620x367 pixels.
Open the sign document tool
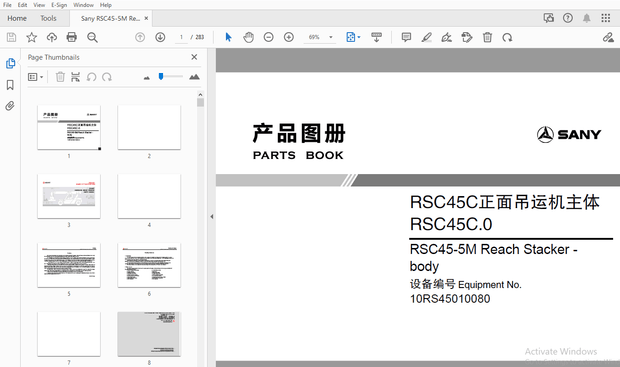[446, 37]
